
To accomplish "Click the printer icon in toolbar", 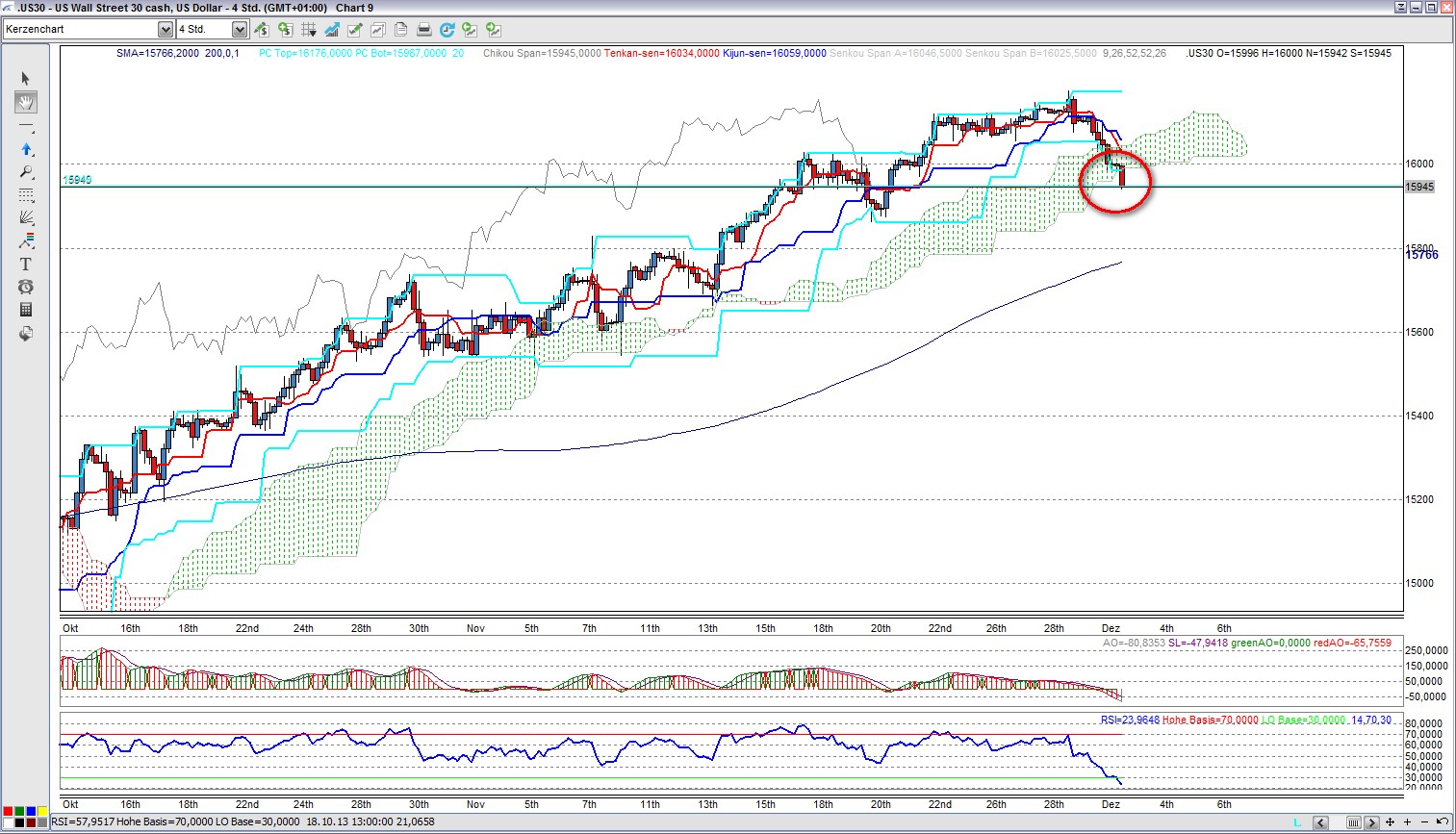I will 423,30.
